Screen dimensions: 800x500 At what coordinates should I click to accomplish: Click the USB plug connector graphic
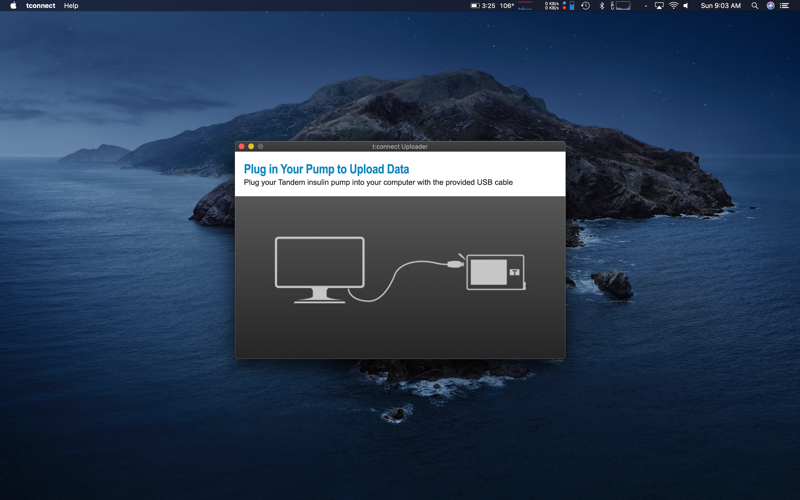[x=456, y=264]
